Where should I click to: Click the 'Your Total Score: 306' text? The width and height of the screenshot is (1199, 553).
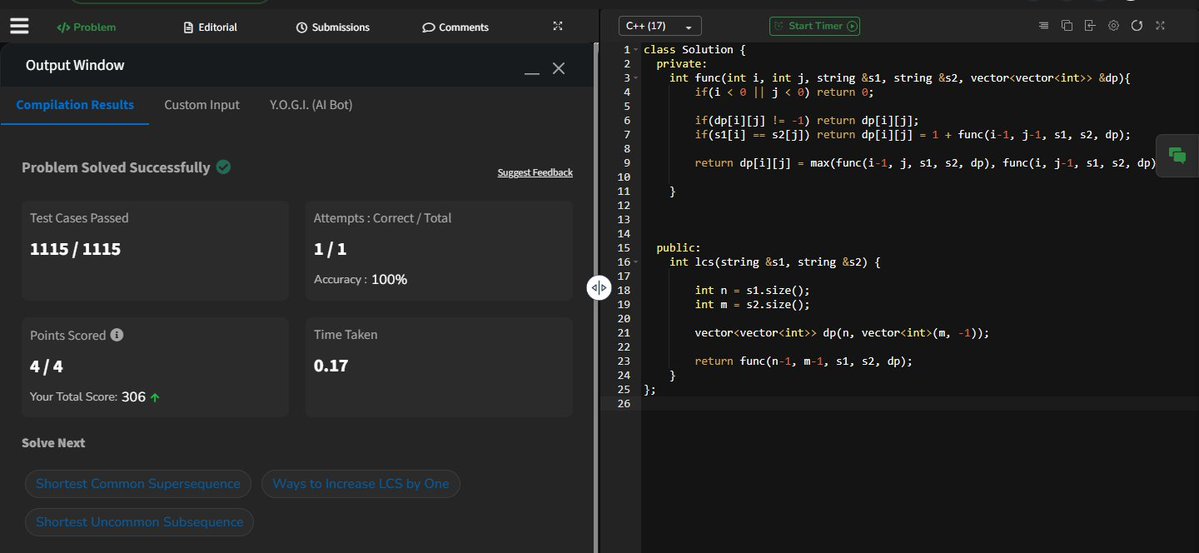[x=87, y=397]
